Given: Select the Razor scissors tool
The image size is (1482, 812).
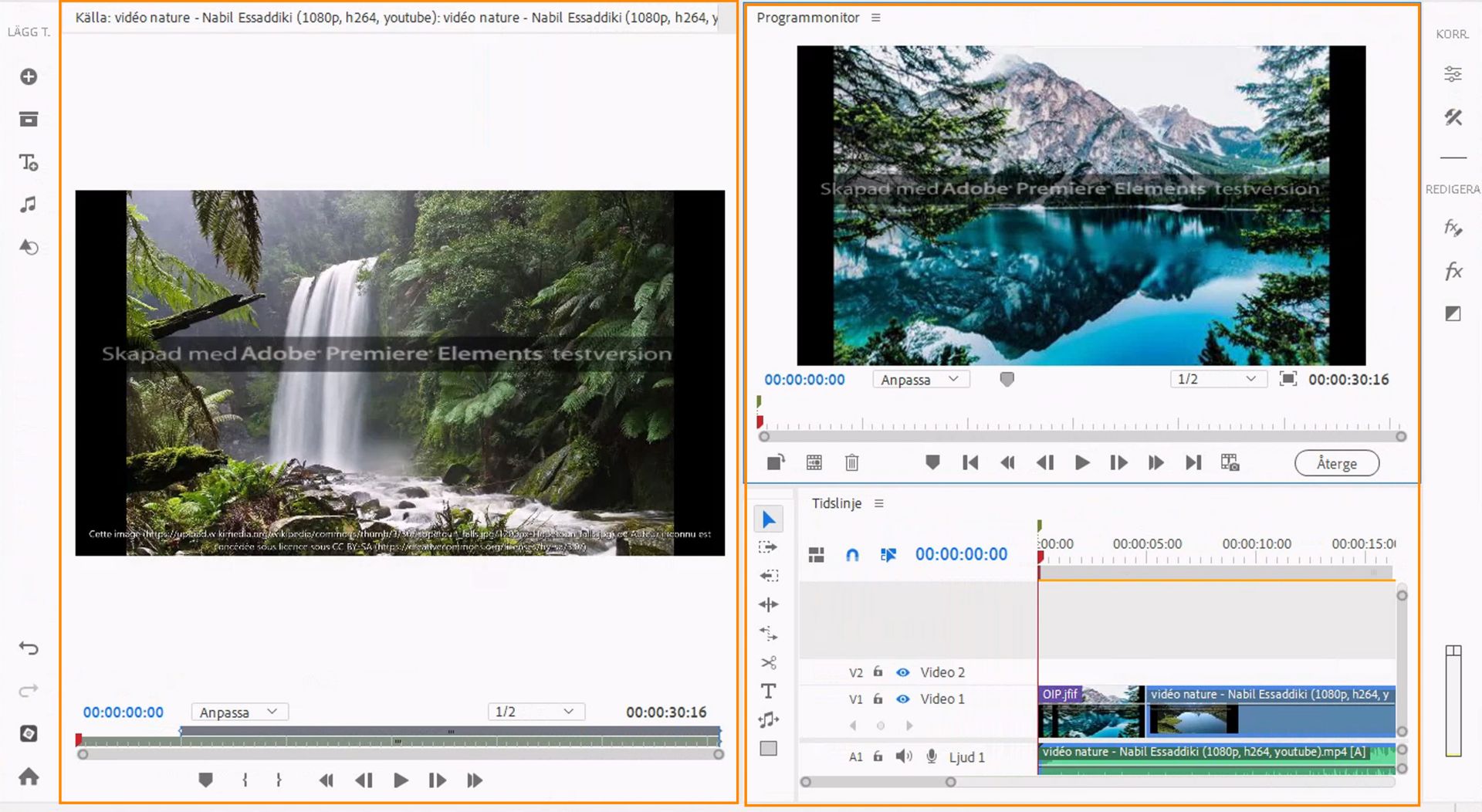Looking at the screenshot, I should (769, 662).
